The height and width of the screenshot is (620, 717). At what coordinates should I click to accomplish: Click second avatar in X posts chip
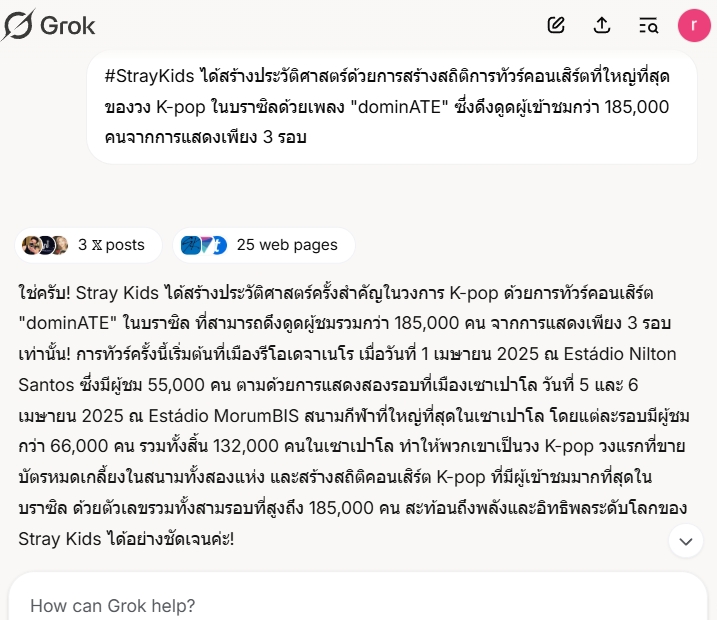click(x=46, y=246)
